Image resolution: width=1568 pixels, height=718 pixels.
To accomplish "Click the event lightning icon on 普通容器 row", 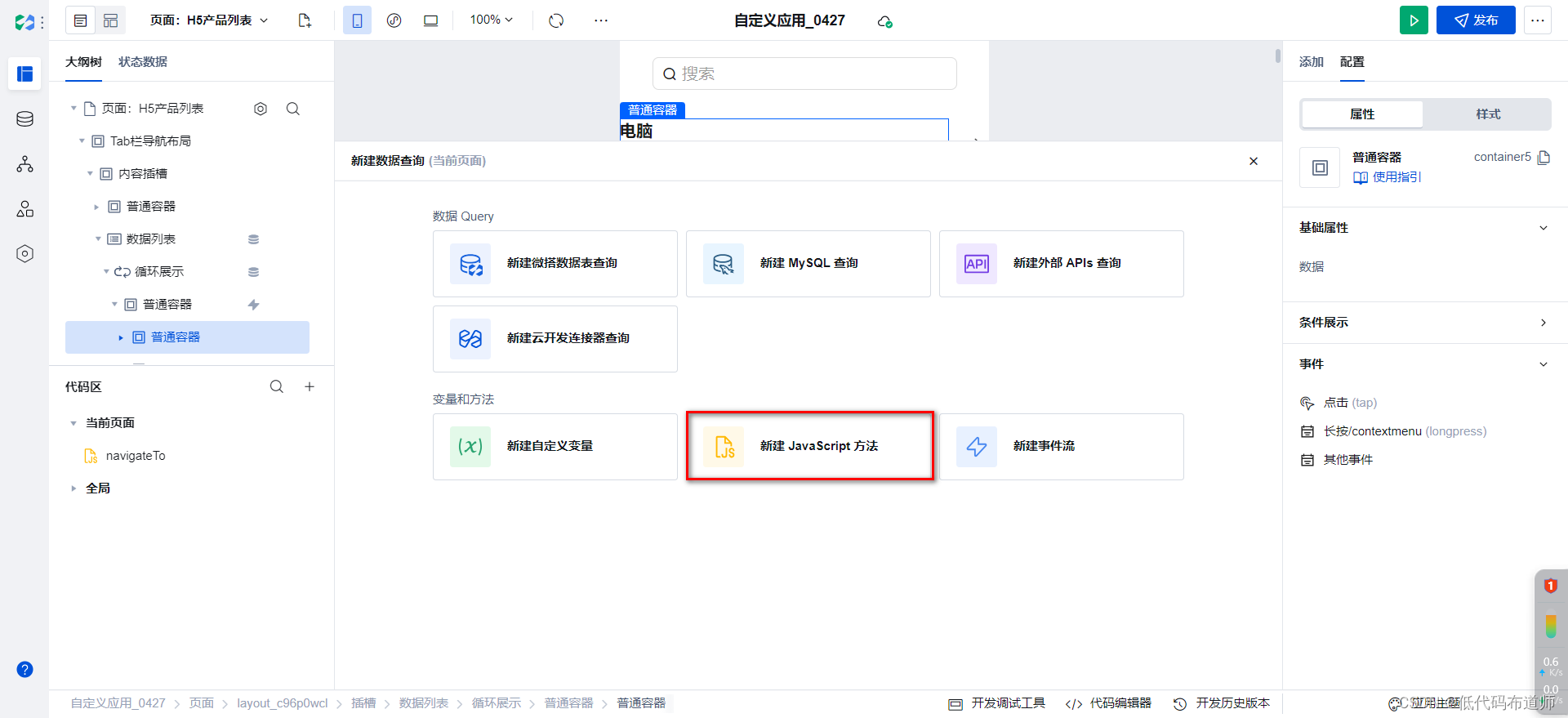I will tap(253, 305).
